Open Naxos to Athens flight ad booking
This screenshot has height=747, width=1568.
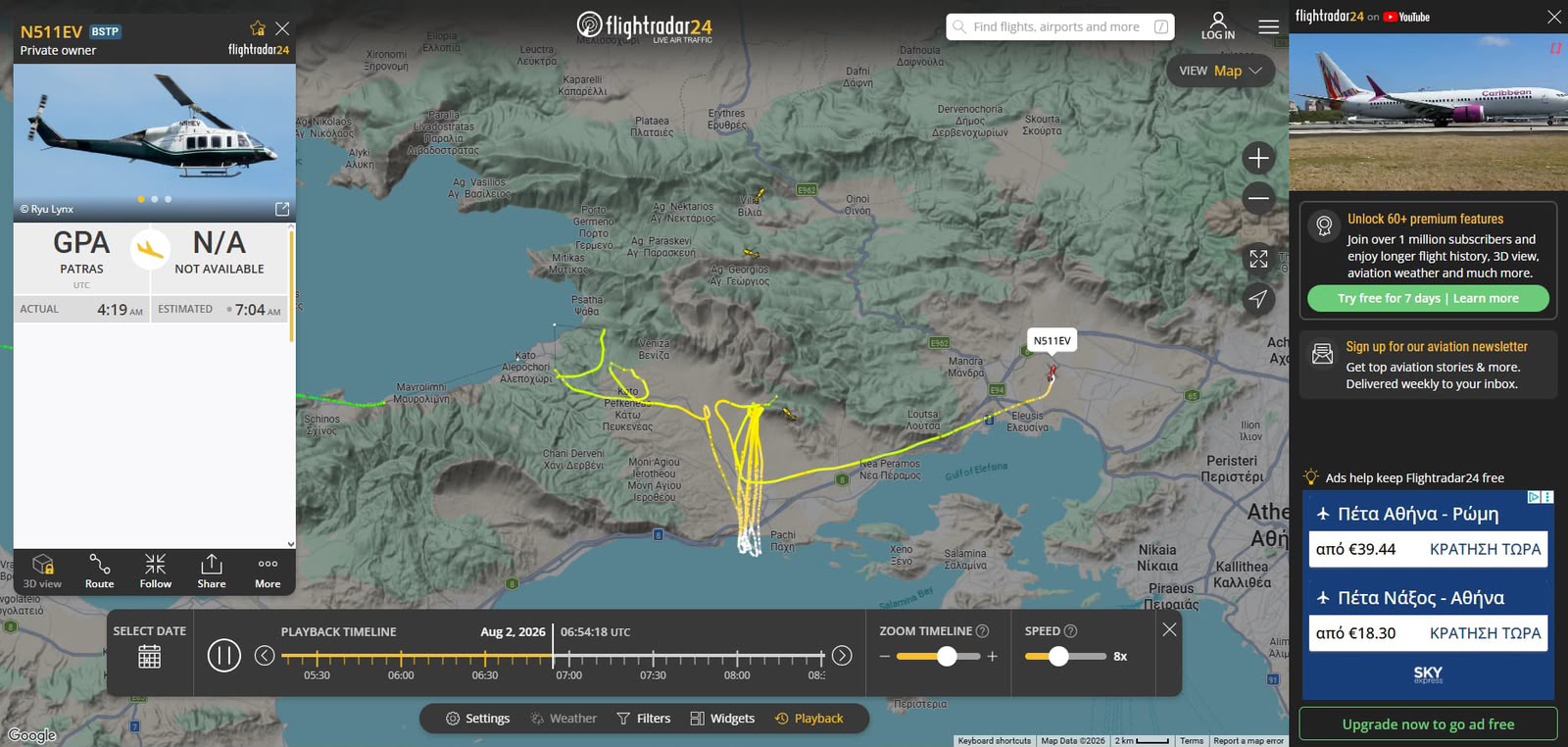pos(1428,633)
